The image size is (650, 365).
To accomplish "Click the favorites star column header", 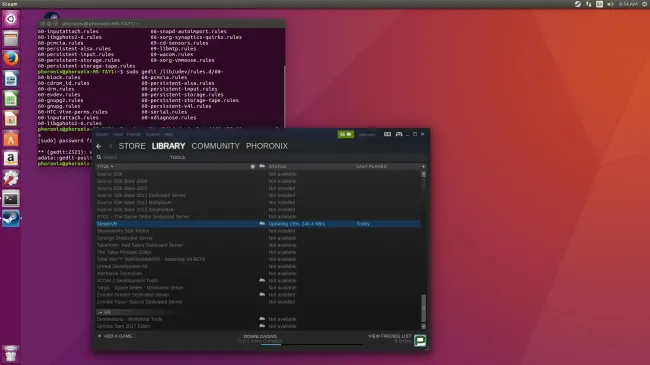I will 252,166.
